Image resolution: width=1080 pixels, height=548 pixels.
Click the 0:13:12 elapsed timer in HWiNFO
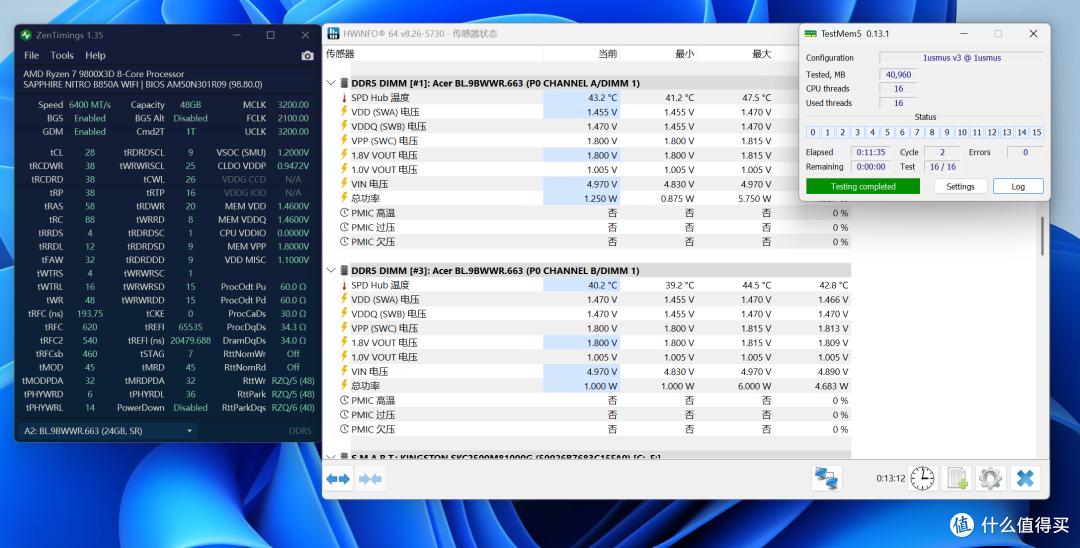click(x=891, y=478)
